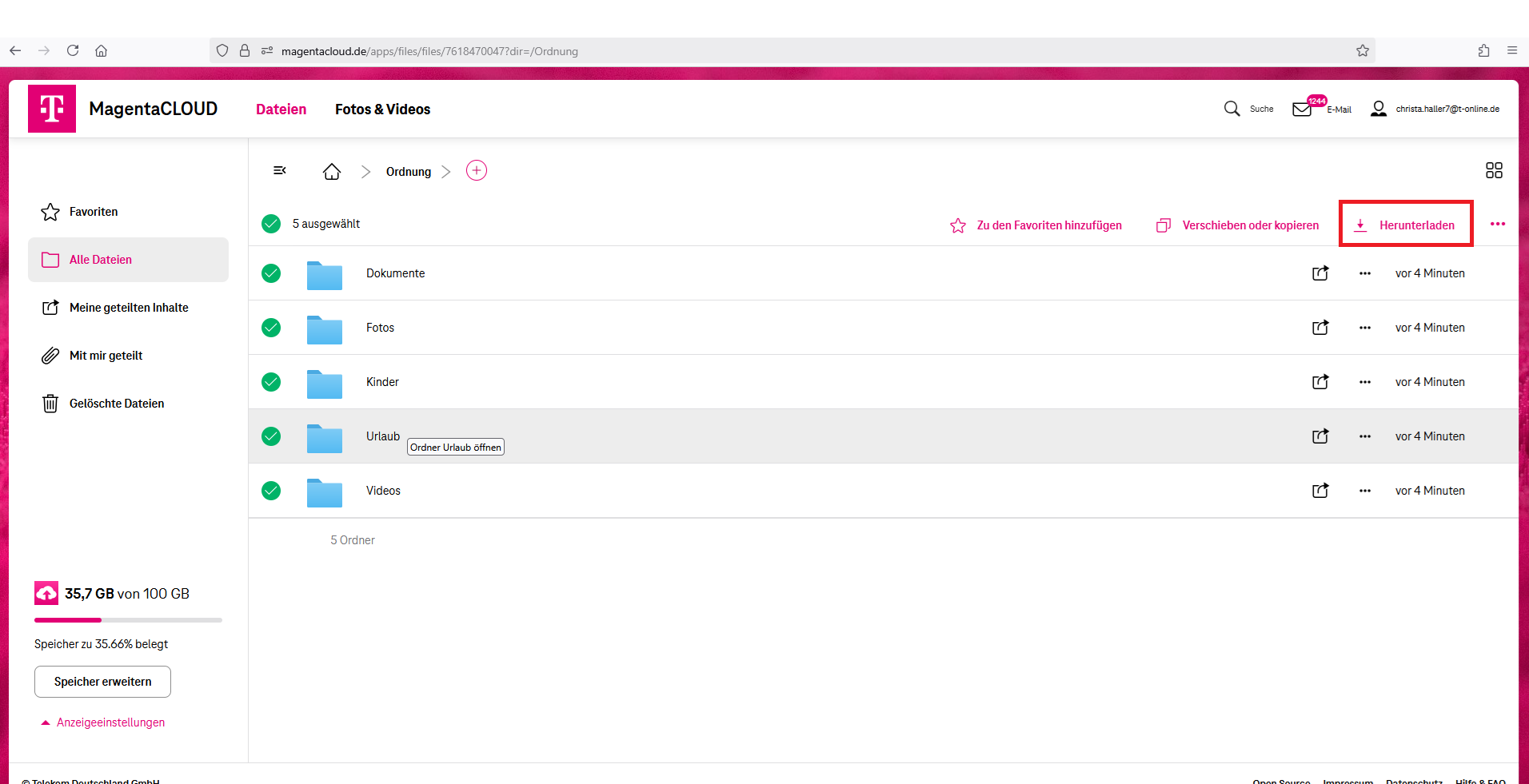Click the storage usage progress bar

[128, 620]
